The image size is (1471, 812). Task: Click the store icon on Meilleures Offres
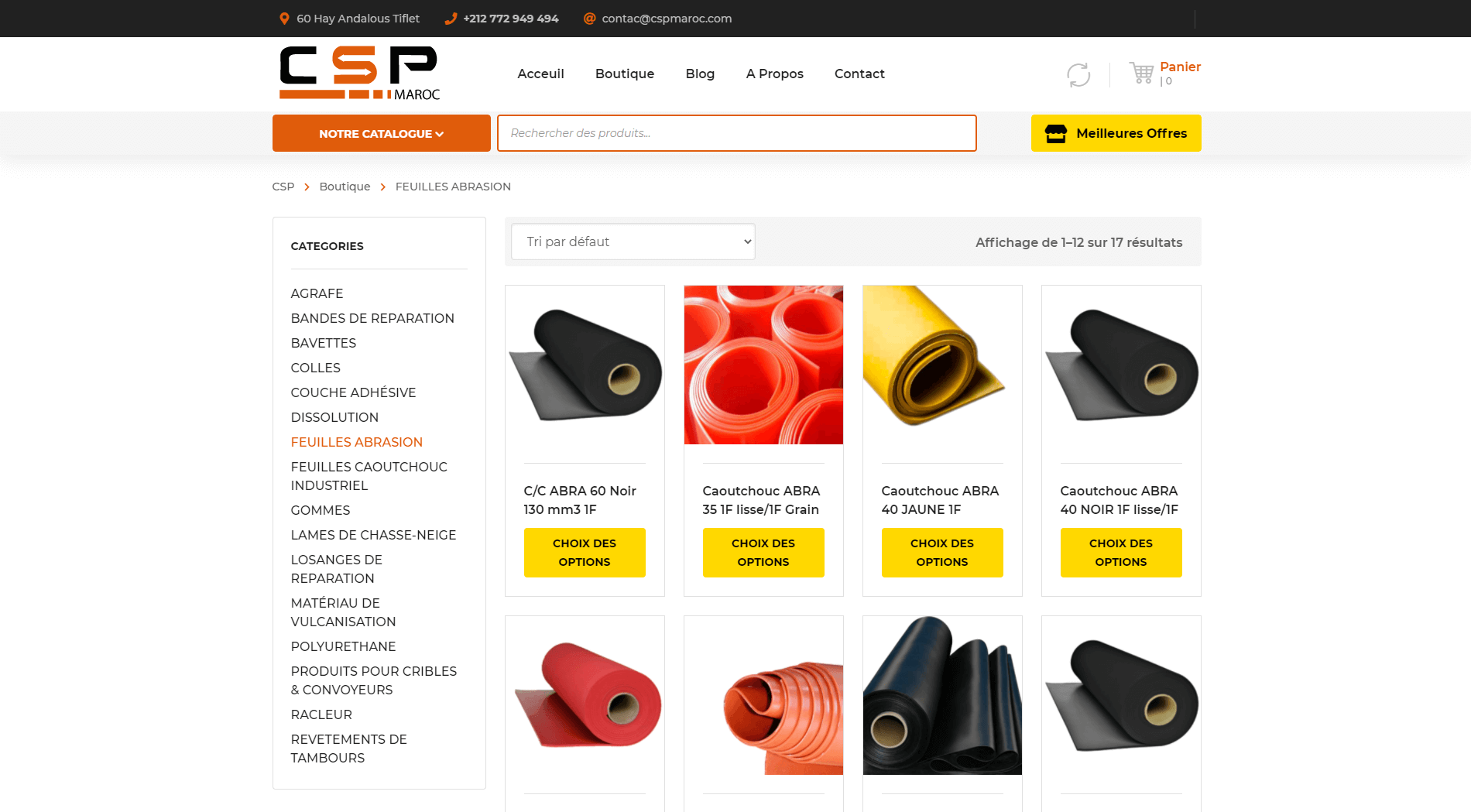[1055, 133]
